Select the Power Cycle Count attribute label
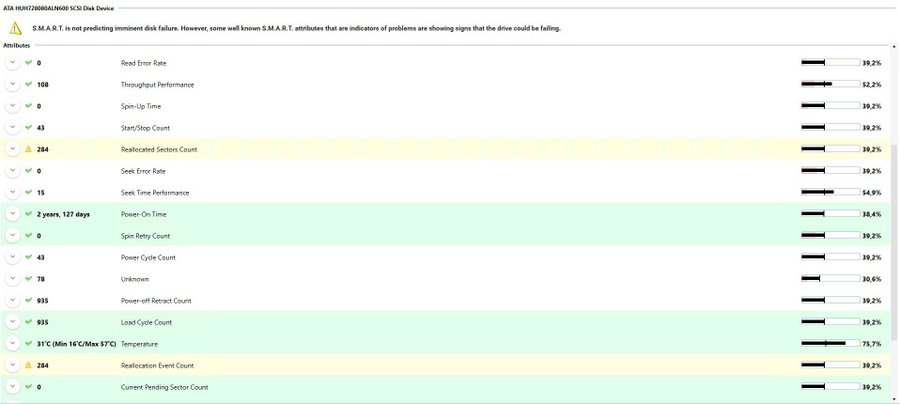The image size is (900, 404). (147, 257)
